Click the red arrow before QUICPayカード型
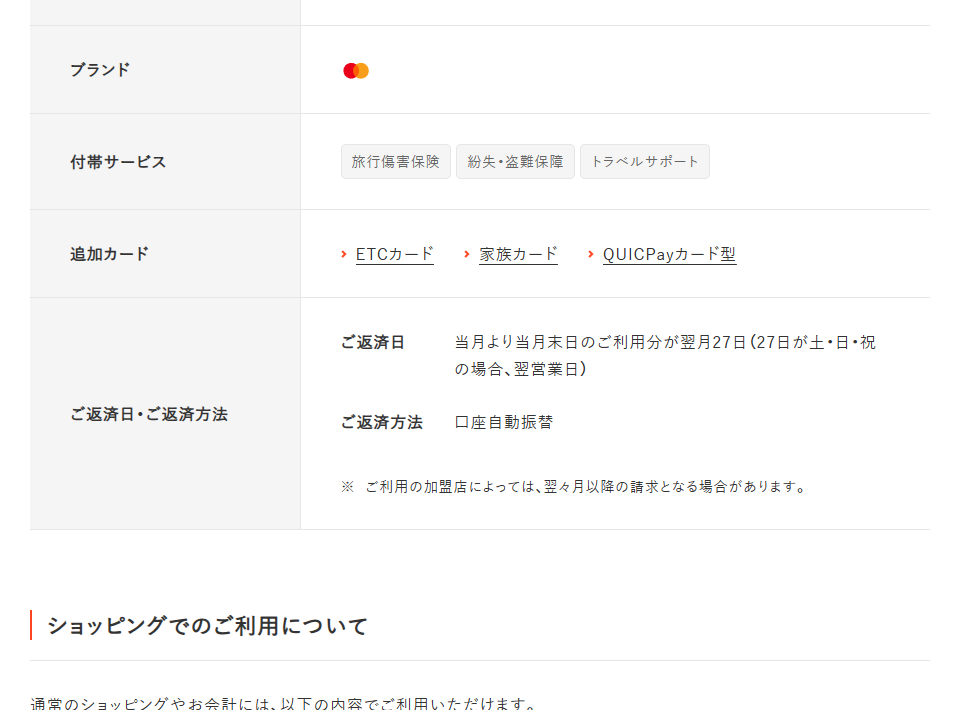The width and height of the screenshot is (960, 710). [x=591, y=254]
